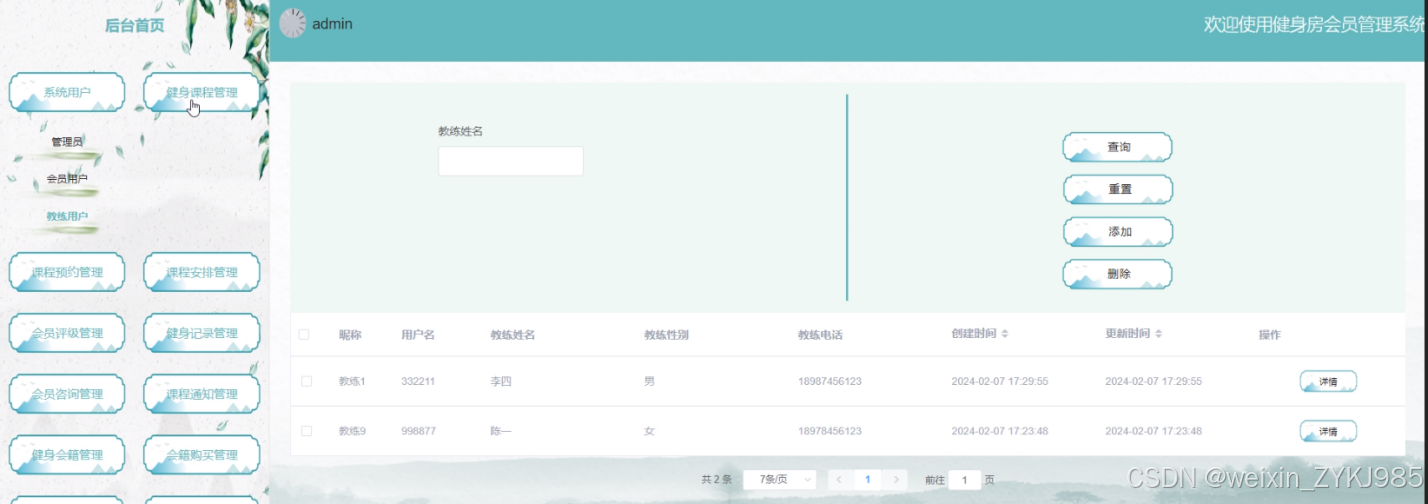This screenshot has height=504, width=1428.
Task: Click the 教练电话 column header
Action: coord(820,335)
